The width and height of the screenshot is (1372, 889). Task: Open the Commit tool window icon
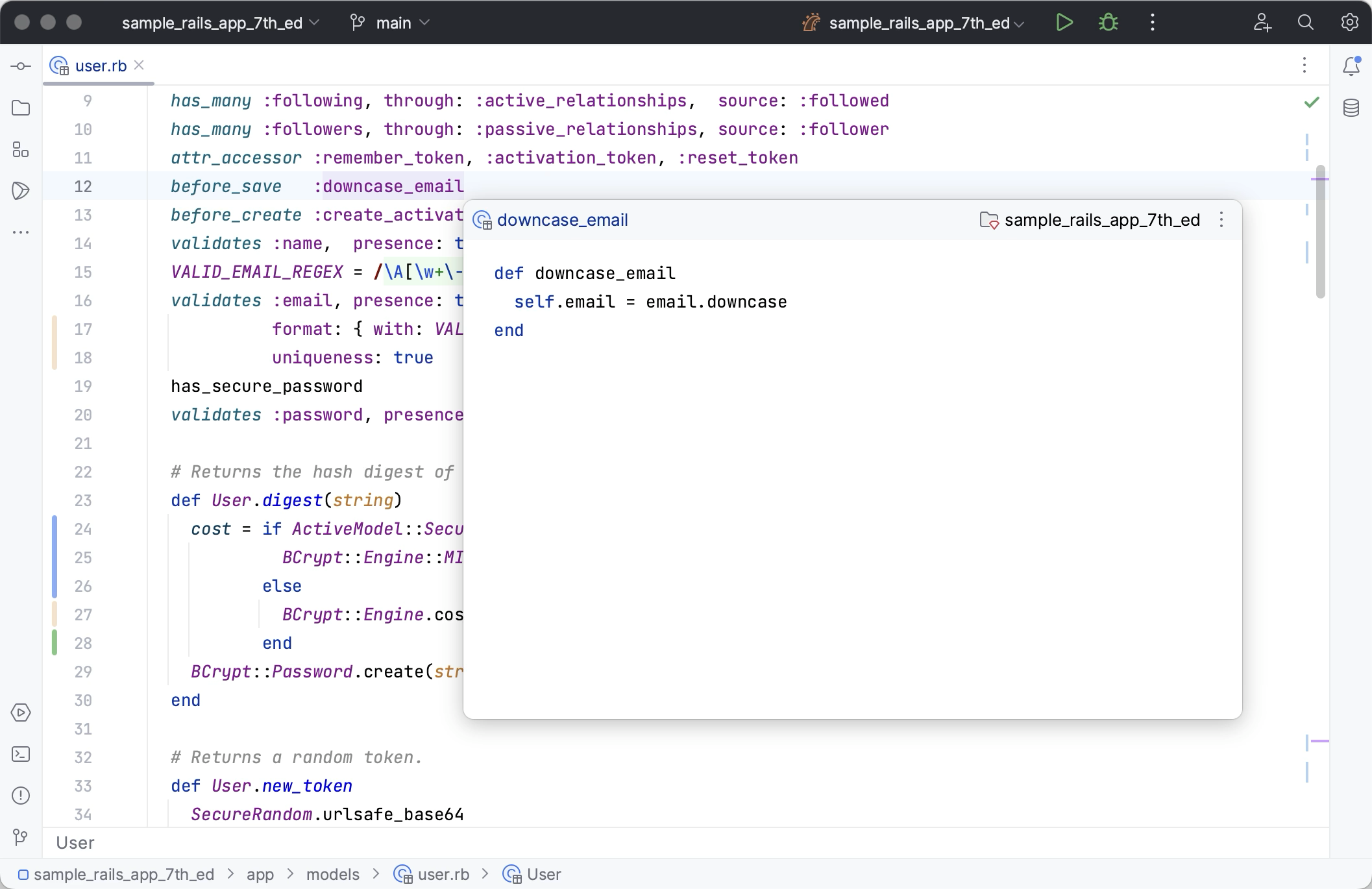21,66
